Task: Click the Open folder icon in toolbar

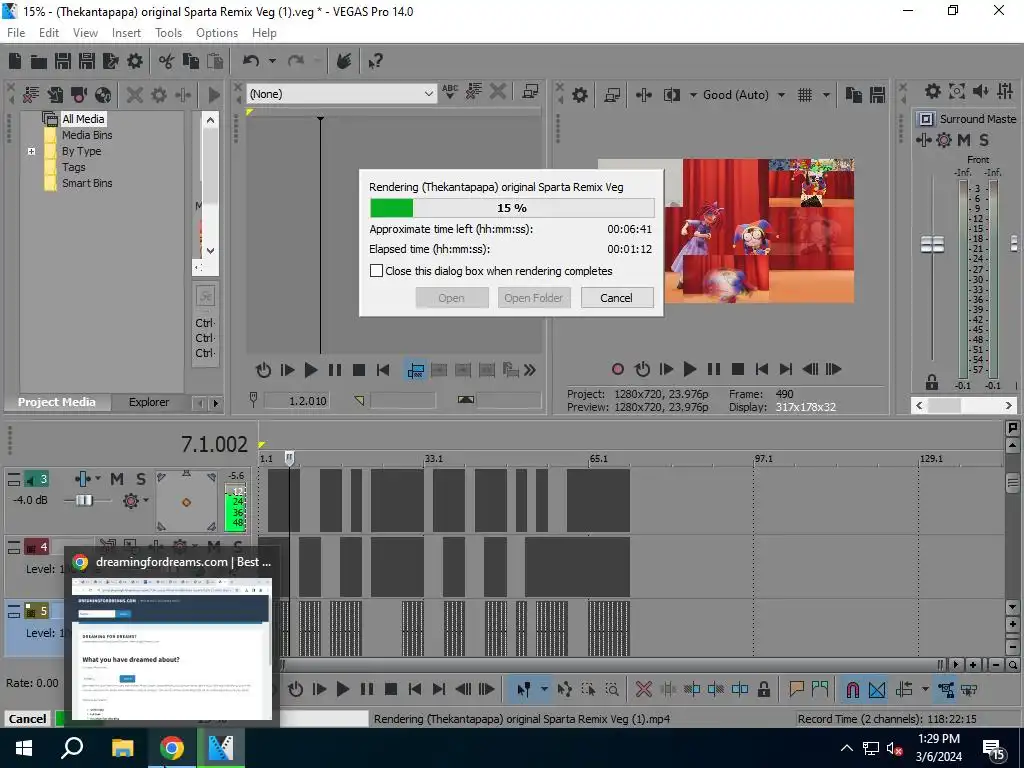Action: click(x=39, y=61)
